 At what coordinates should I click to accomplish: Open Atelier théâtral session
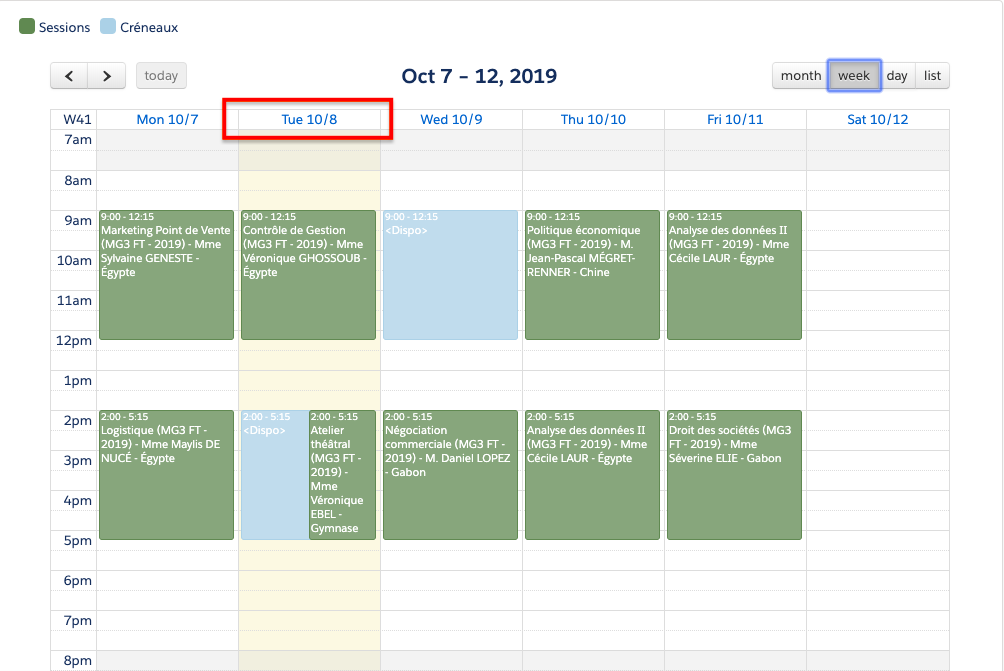click(x=342, y=475)
